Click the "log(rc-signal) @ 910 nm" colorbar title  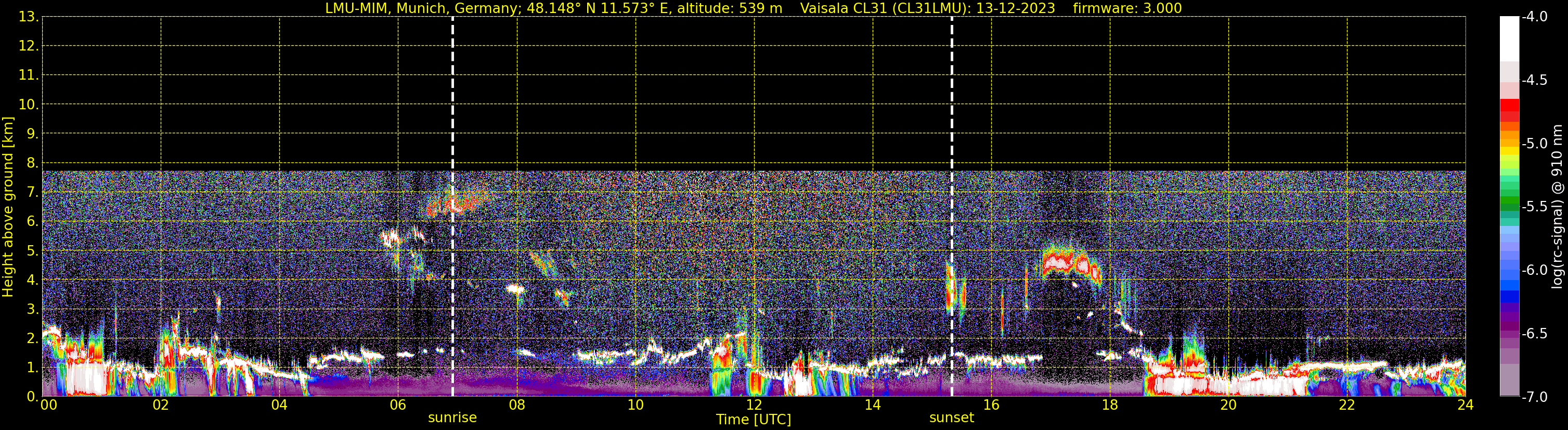[1558, 207]
